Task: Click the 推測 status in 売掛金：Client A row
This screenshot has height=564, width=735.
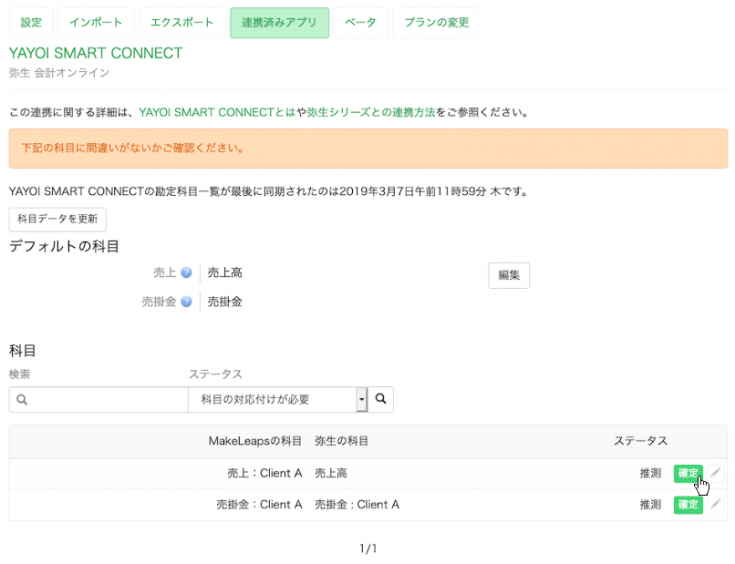Action: tap(650, 504)
